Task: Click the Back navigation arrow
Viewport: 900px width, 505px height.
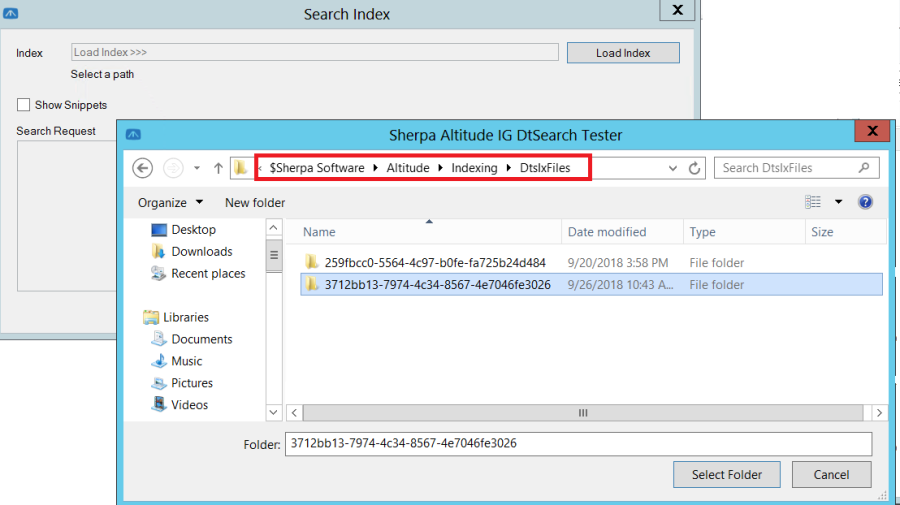Action: pyautogui.click(x=142, y=168)
